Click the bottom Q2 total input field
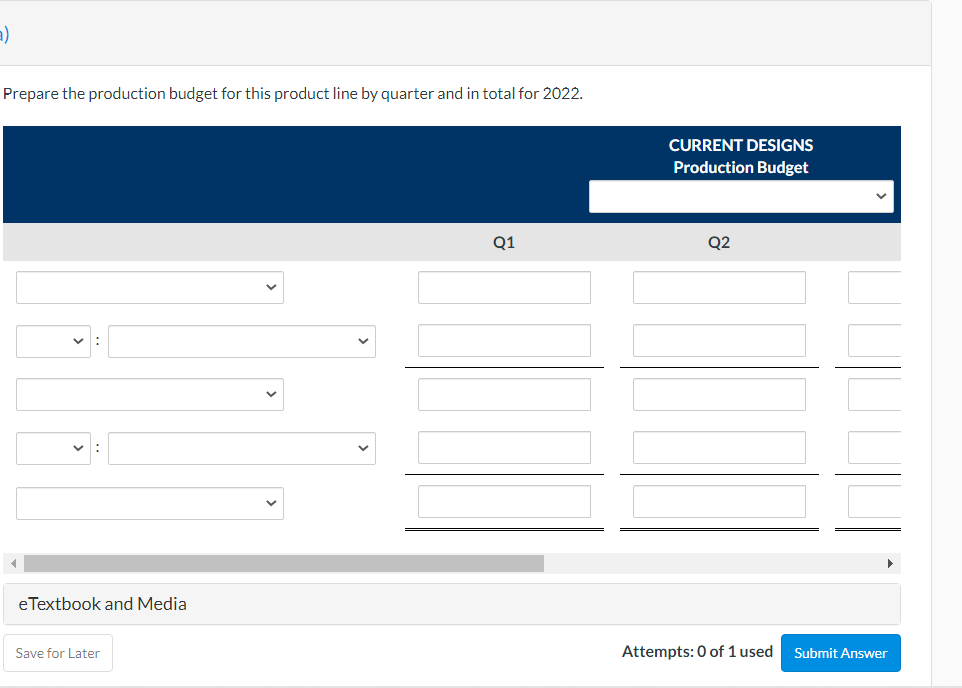 (719, 501)
